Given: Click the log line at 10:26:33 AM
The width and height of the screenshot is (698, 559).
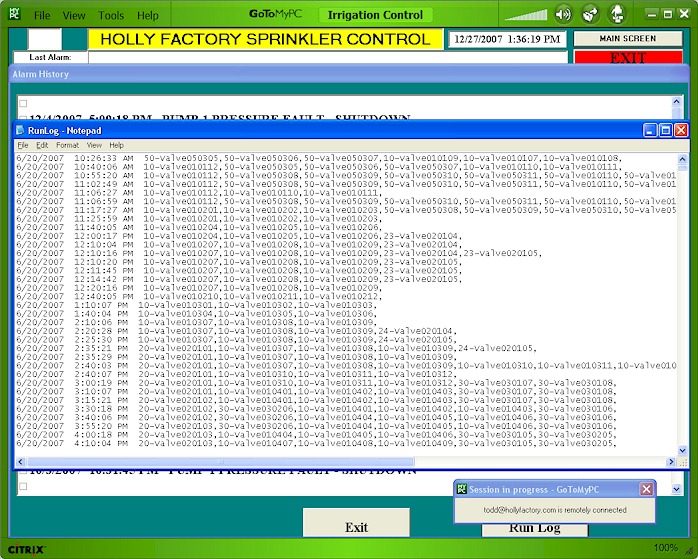Looking at the screenshot, I should [x=319, y=158].
